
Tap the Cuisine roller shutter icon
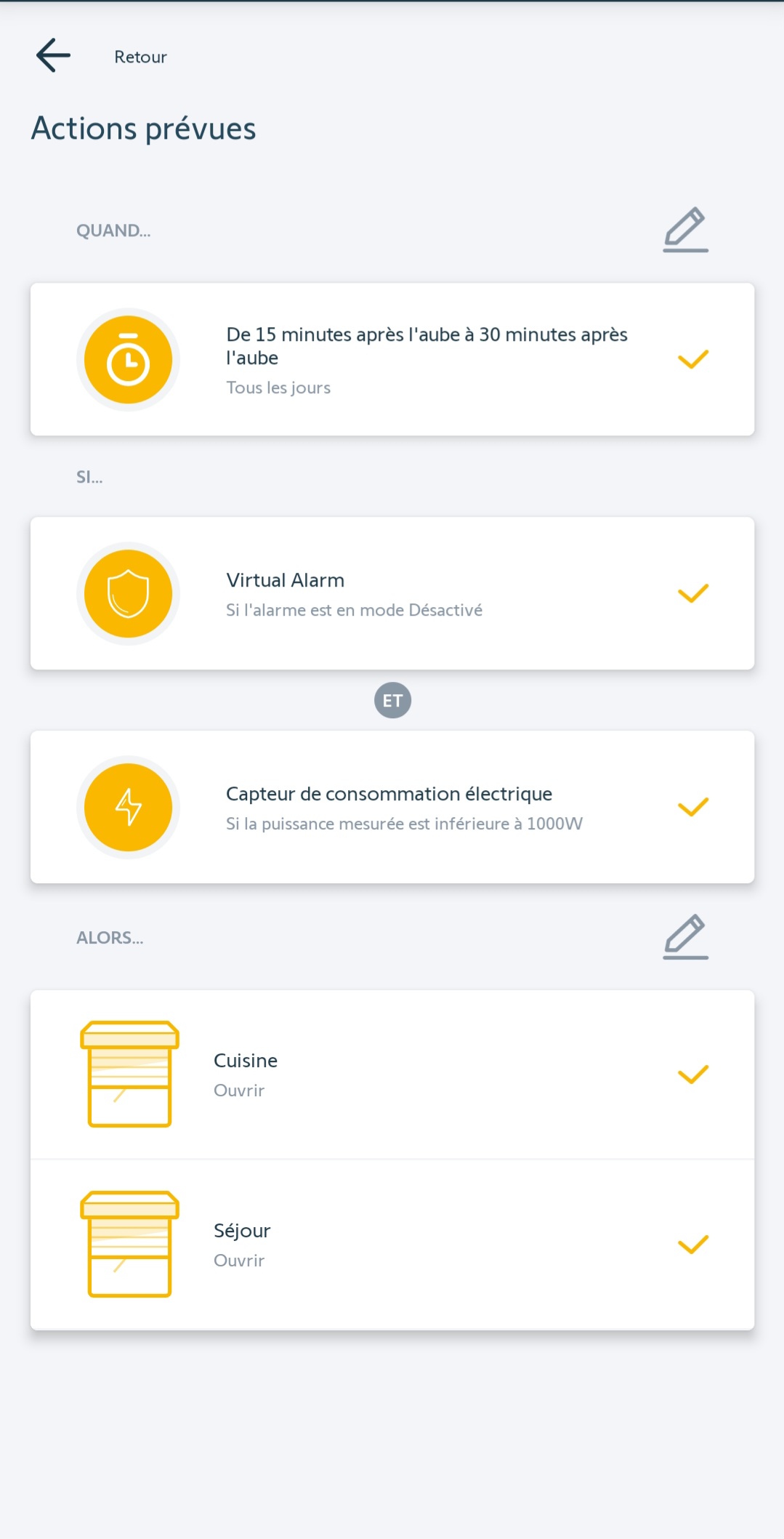[x=129, y=1074]
